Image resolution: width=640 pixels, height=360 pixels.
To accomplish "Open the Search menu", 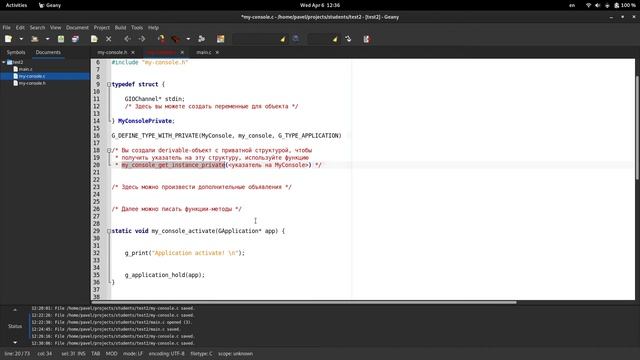I will point(37,27).
